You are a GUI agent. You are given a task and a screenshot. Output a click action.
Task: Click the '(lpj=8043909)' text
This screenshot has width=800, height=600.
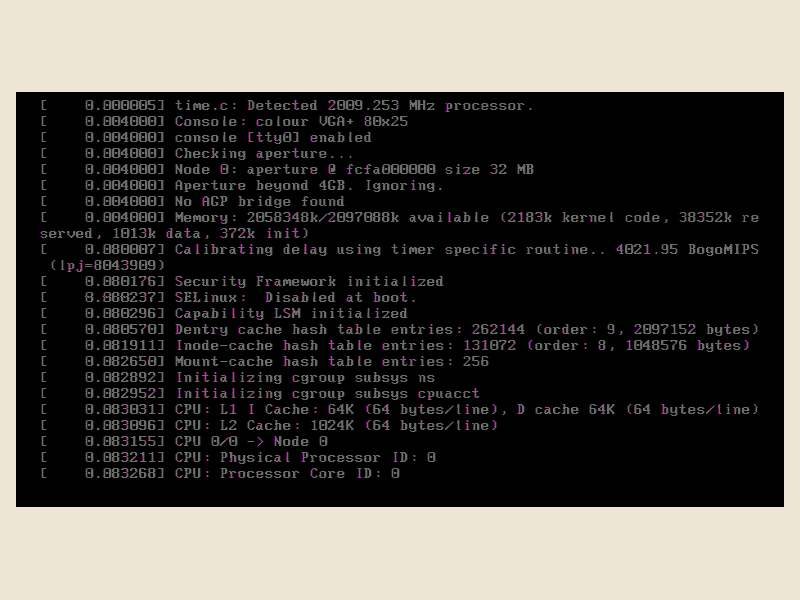(108, 265)
